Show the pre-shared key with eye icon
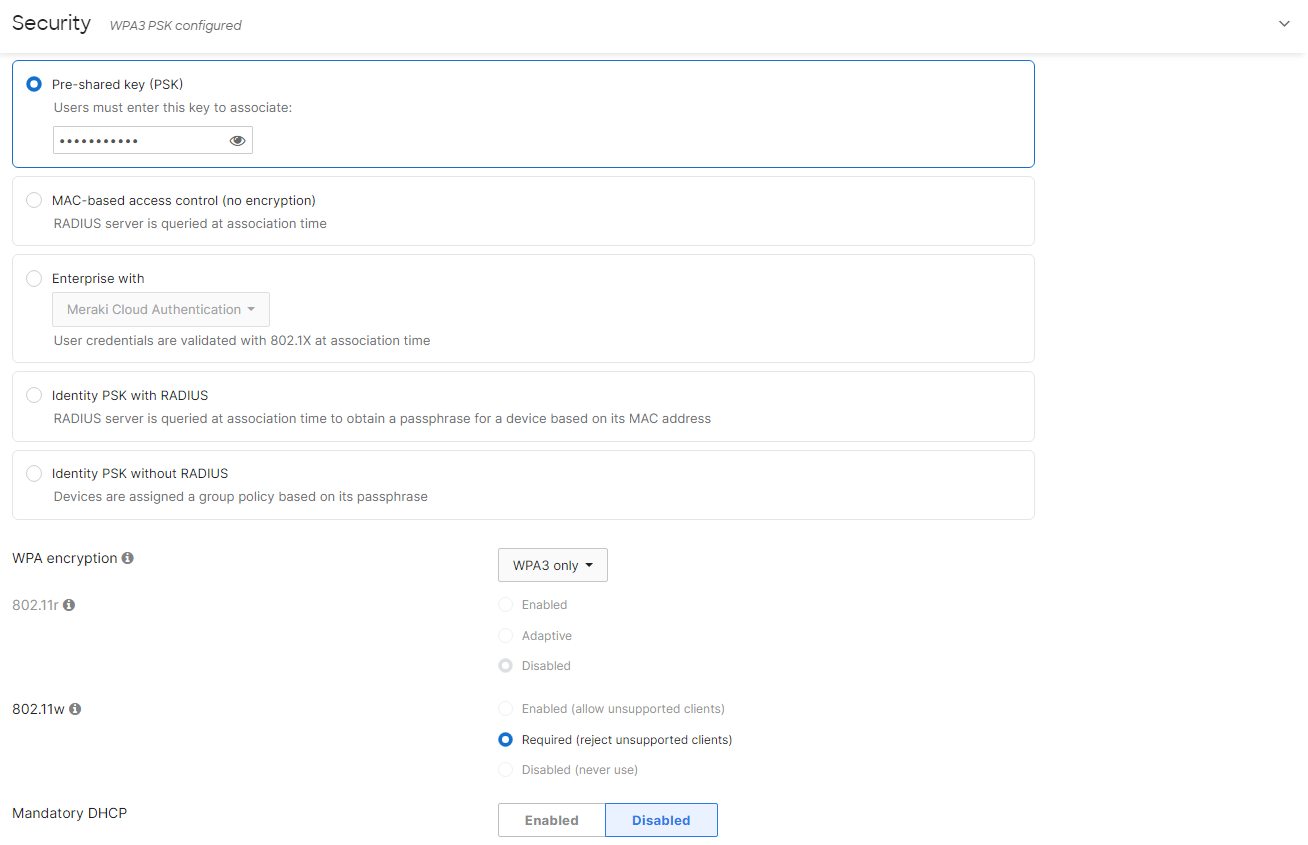Image resolution: width=1308 pixels, height=845 pixels. point(237,141)
